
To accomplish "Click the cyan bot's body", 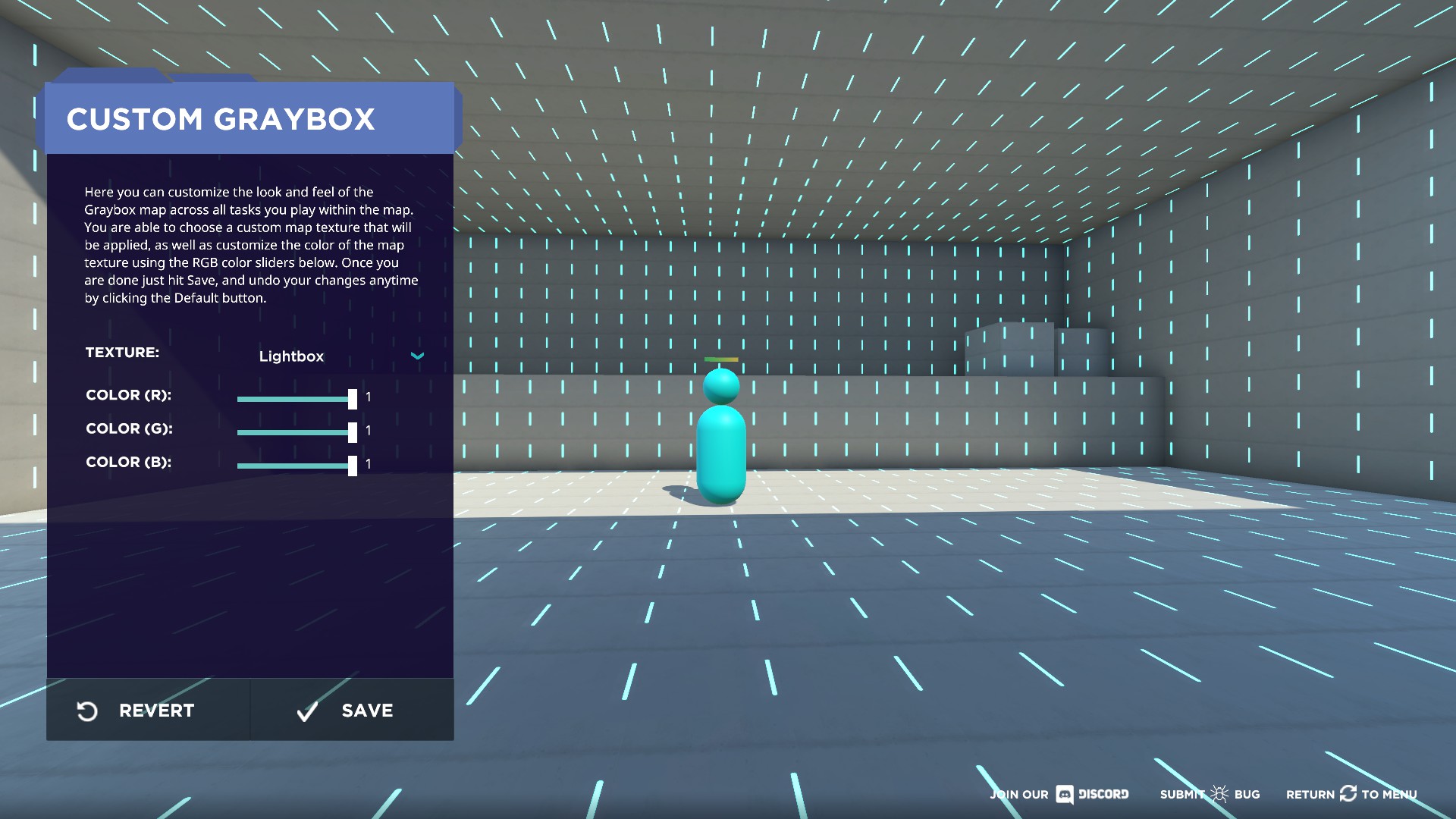I will pyautogui.click(x=720, y=455).
